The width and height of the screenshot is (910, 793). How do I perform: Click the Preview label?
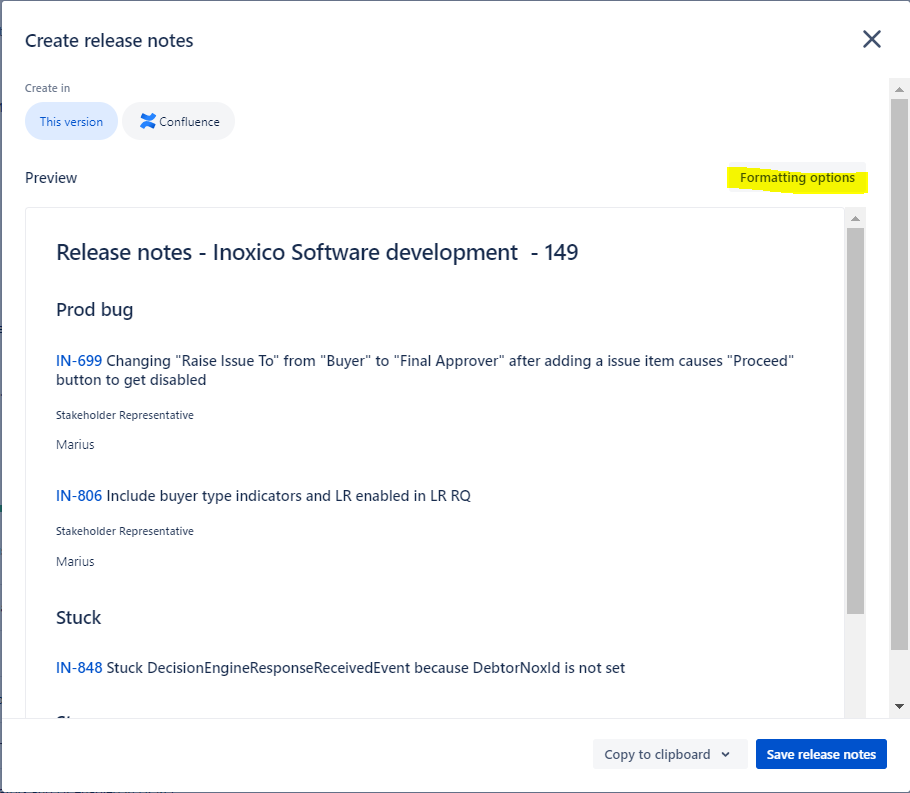point(51,178)
